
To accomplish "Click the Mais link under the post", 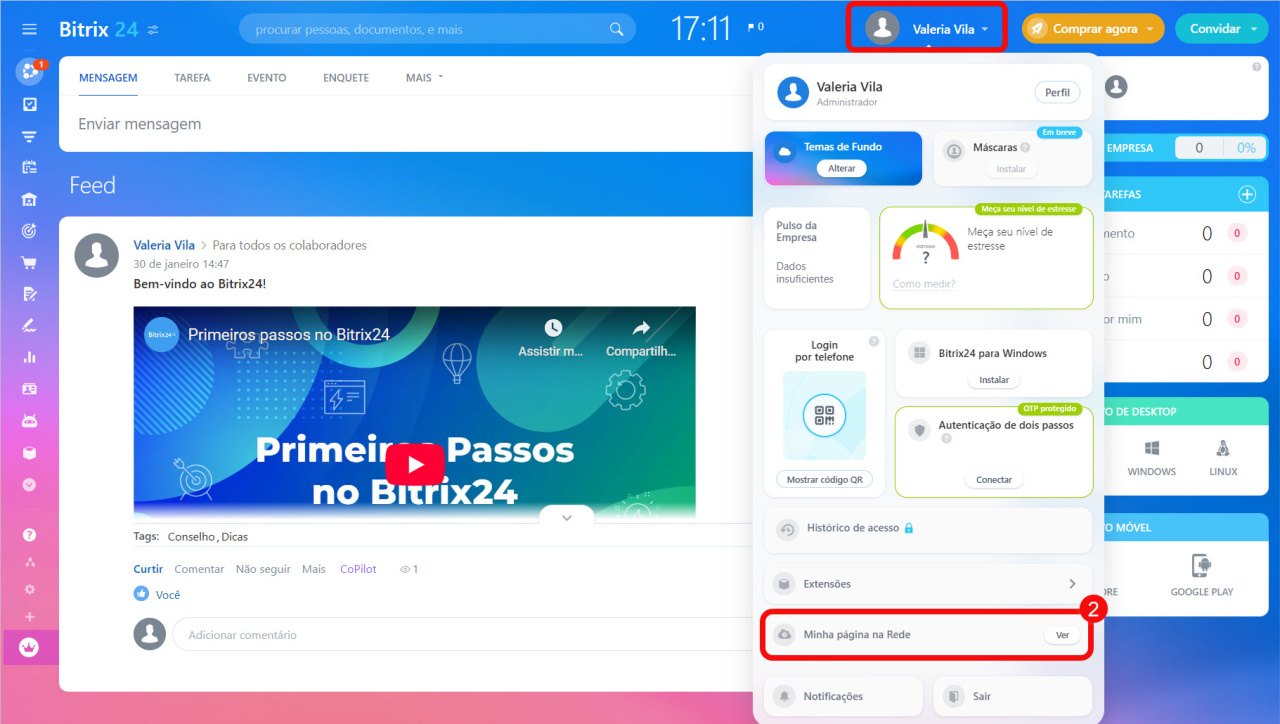I will [x=314, y=569].
